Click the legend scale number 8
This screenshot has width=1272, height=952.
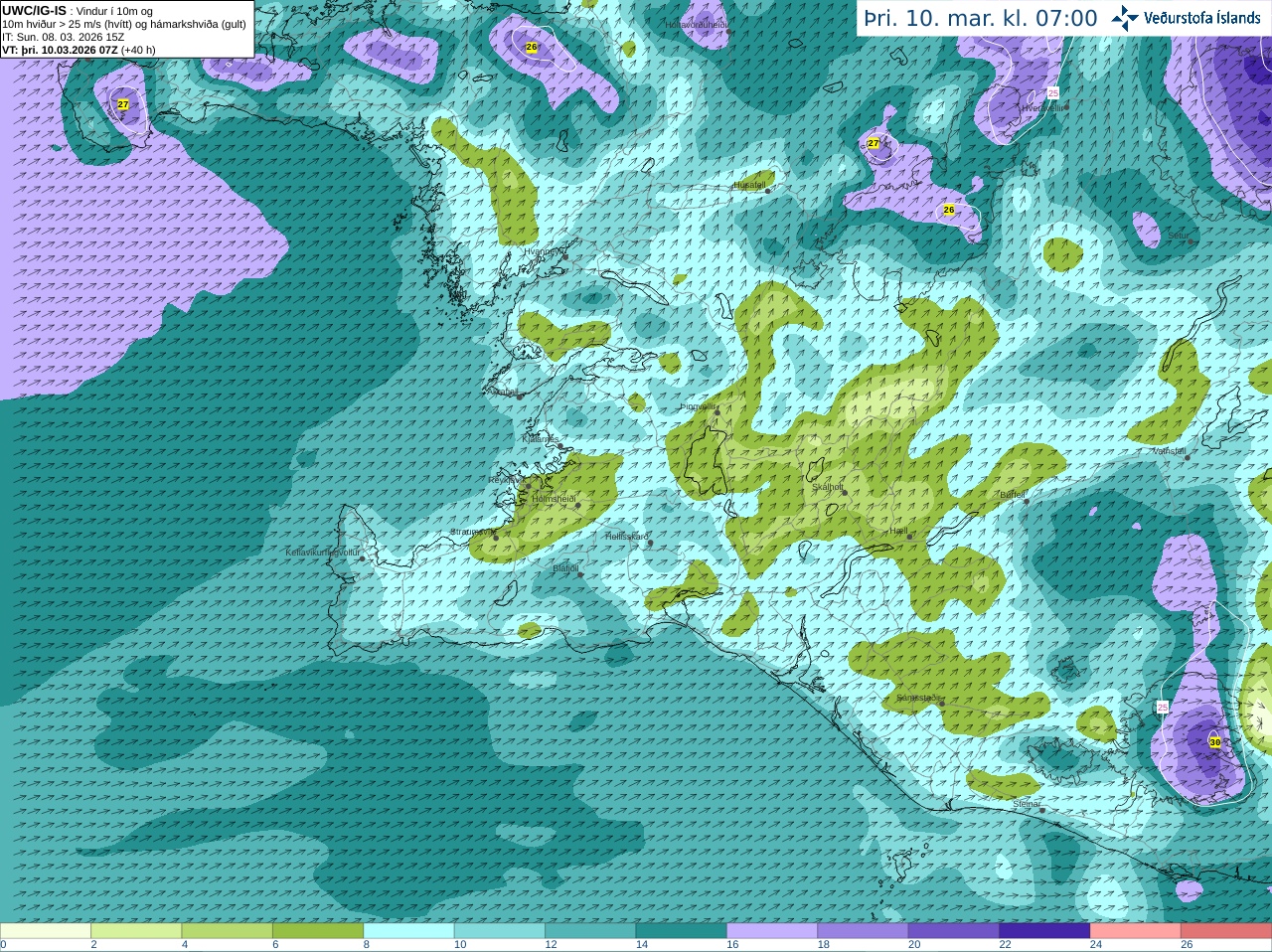point(367,945)
